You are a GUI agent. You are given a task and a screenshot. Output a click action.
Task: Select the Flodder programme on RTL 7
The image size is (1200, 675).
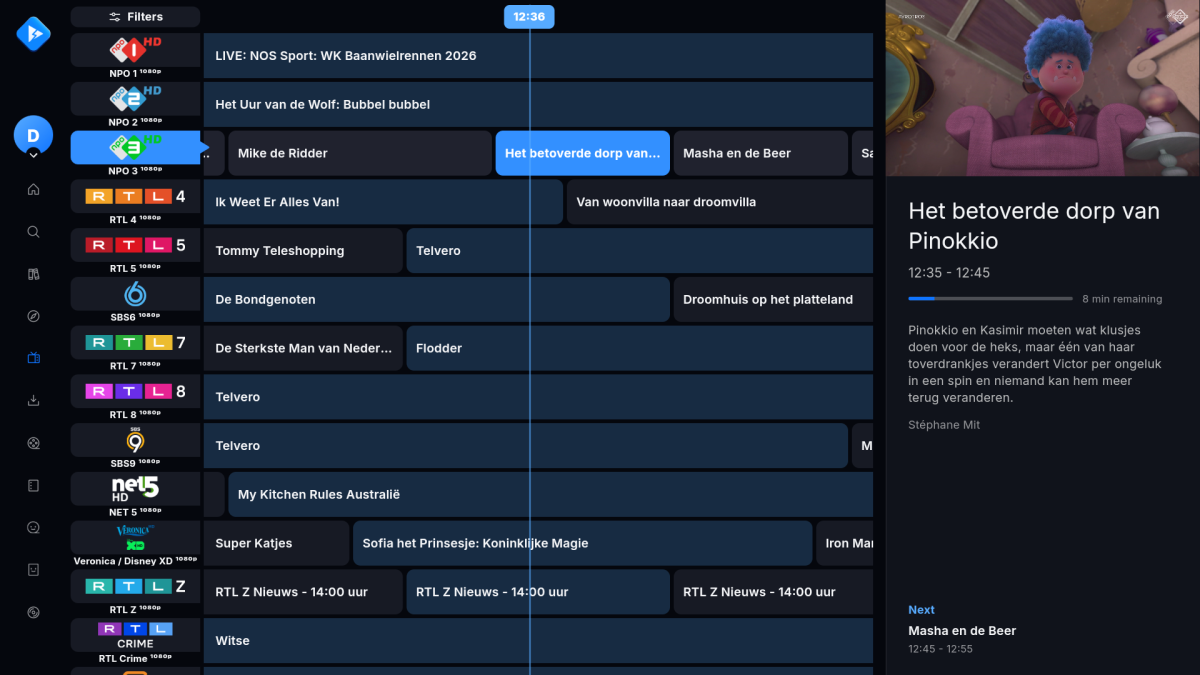(640, 349)
